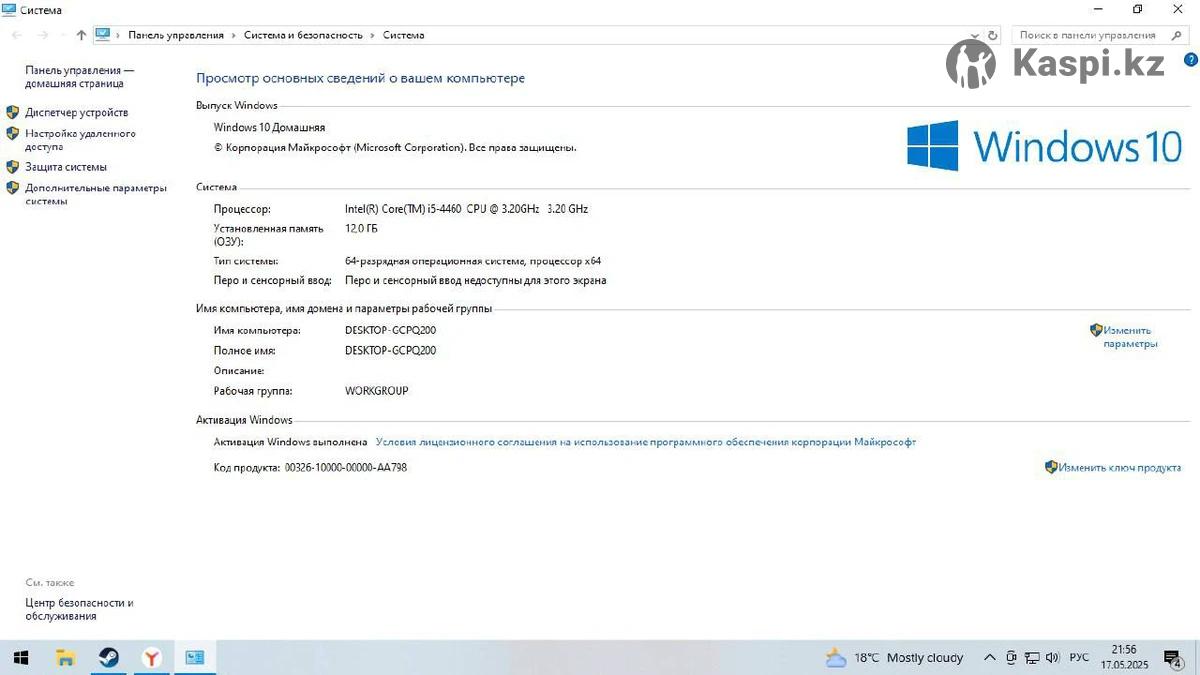Open address bar history dropdown arrow
The height and width of the screenshot is (675, 1200).
977,35
